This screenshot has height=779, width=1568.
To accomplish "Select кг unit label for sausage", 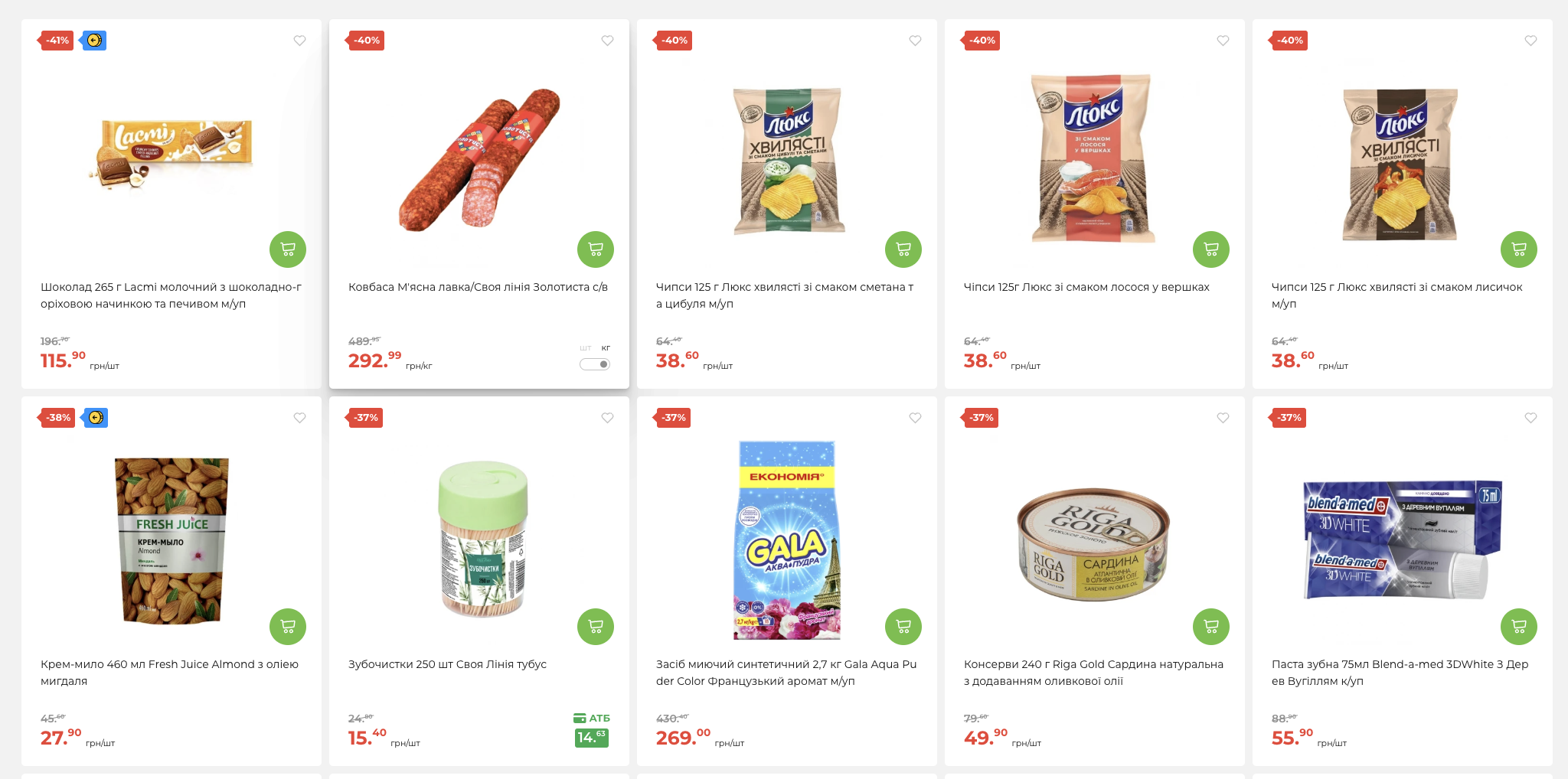I will pyautogui.click(x=606, y=348).
